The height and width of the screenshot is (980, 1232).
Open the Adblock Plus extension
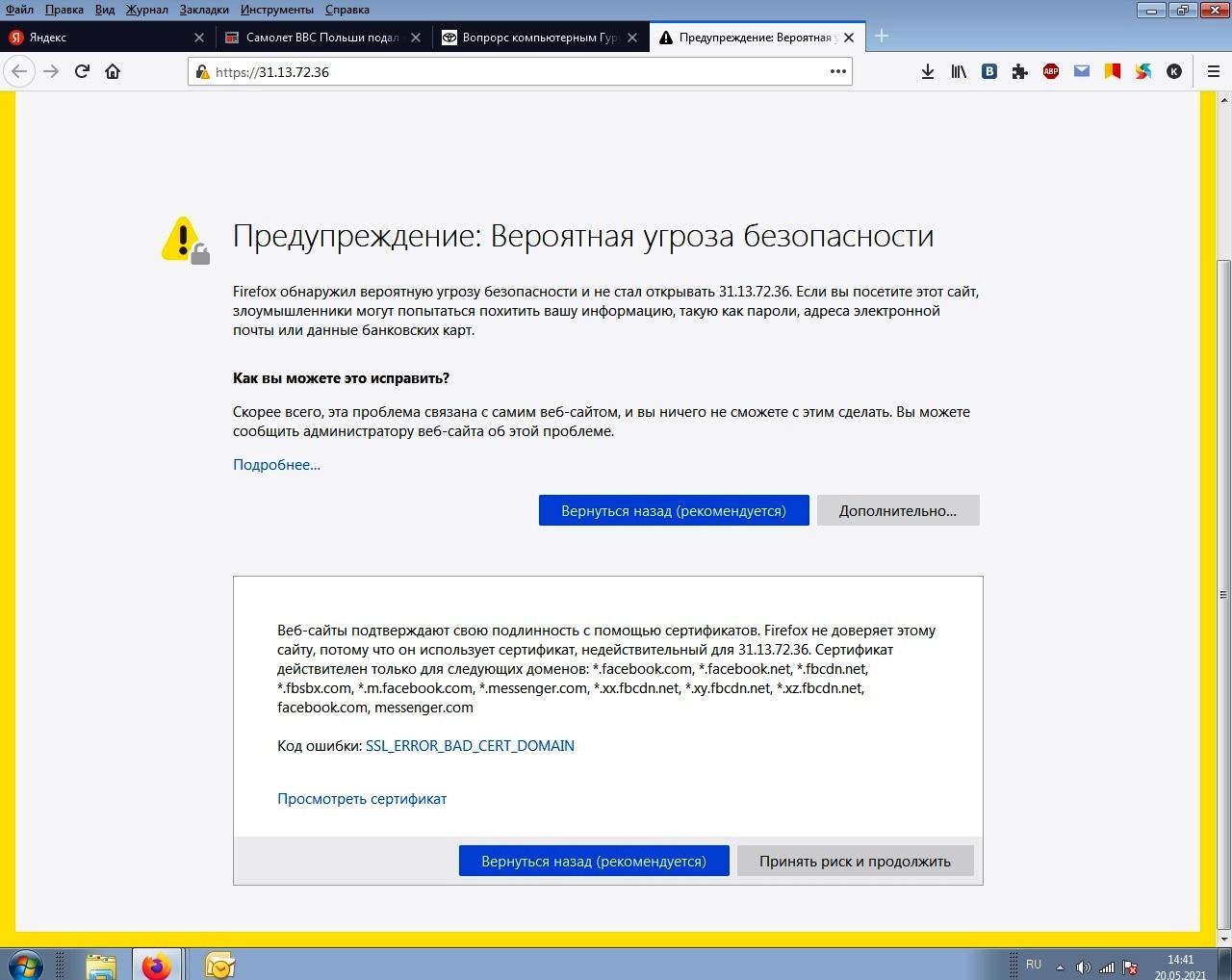coord(1051,71)
